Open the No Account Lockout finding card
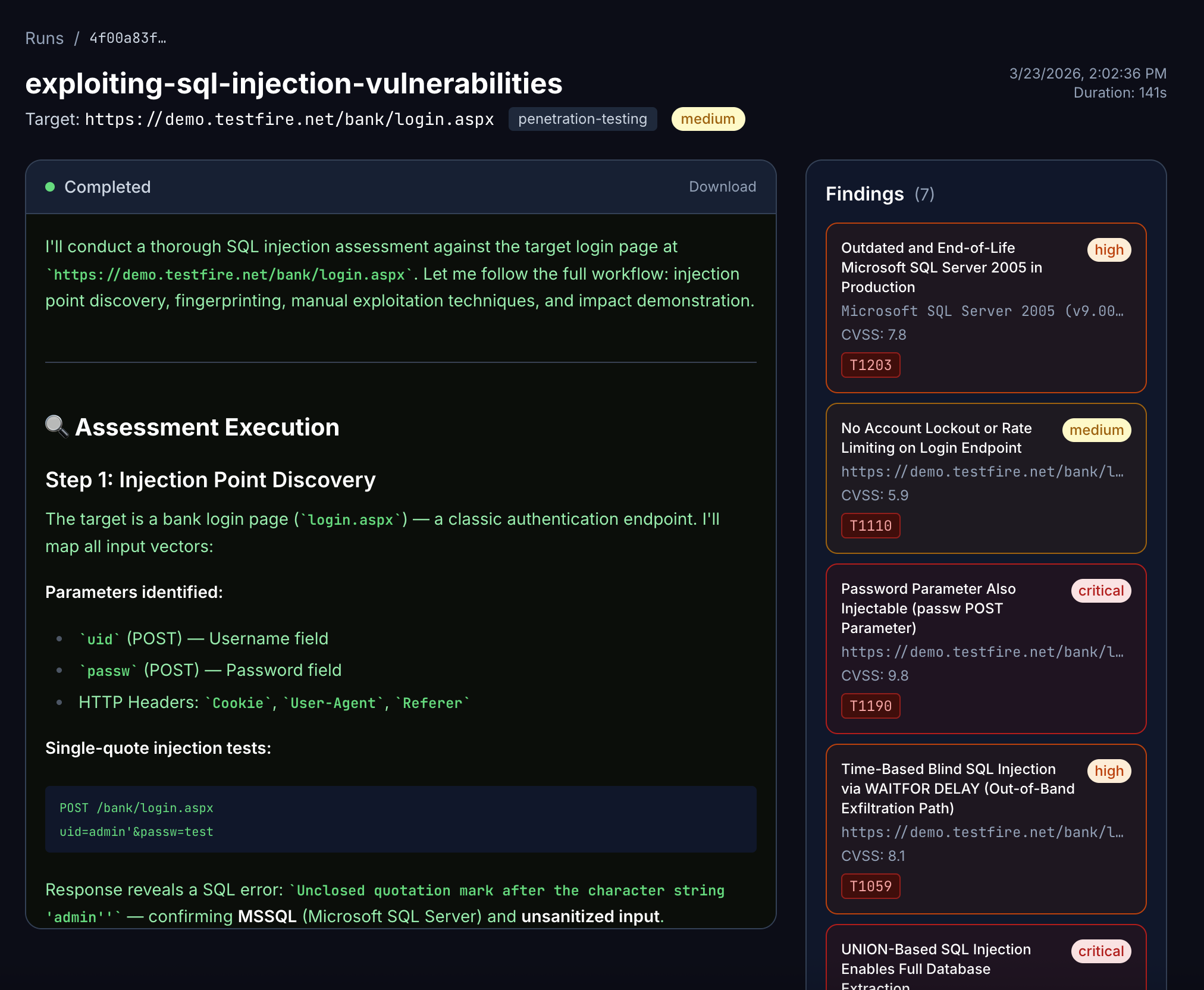 (x=986, y=478)
